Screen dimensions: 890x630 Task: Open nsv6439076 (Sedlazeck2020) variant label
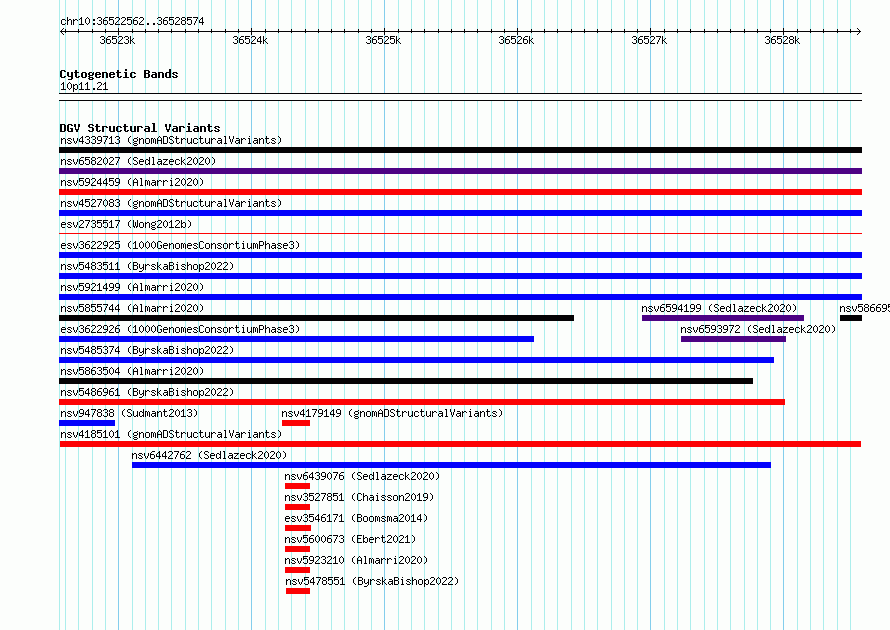(362, 476)
